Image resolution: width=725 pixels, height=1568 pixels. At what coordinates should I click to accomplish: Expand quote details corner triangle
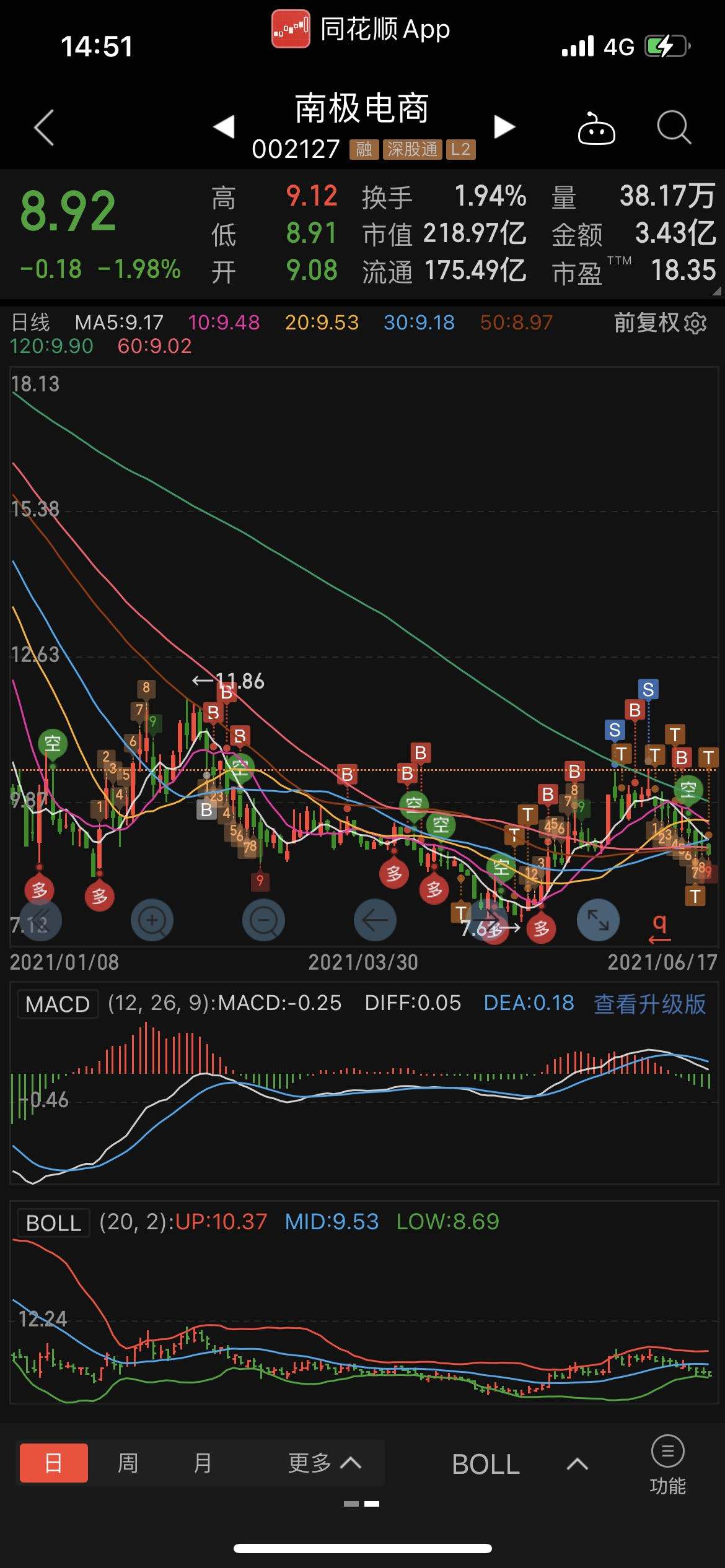coord(716,290)
